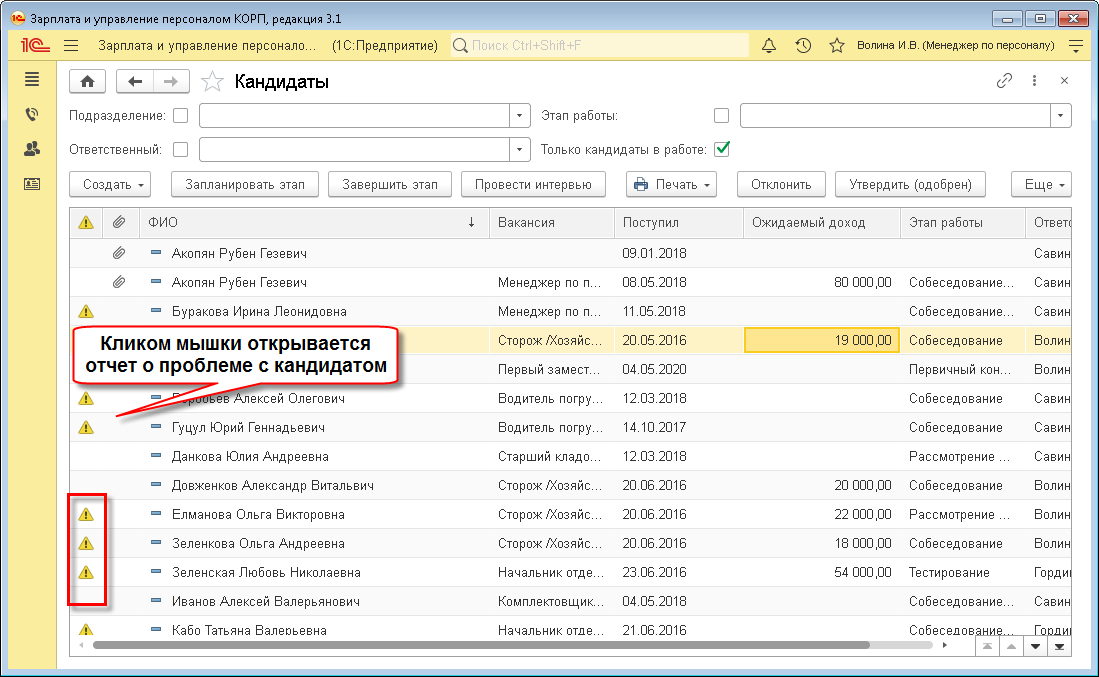Image resolution: width=1099 pixels, height=677 pixels.
Task: Expand the Этап работы dropdown list
Action: pyautogui.click(x=1060, y=116)
